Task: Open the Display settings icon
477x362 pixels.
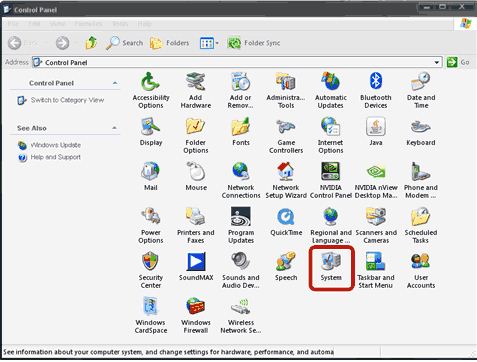Action: tap(151, 131)
